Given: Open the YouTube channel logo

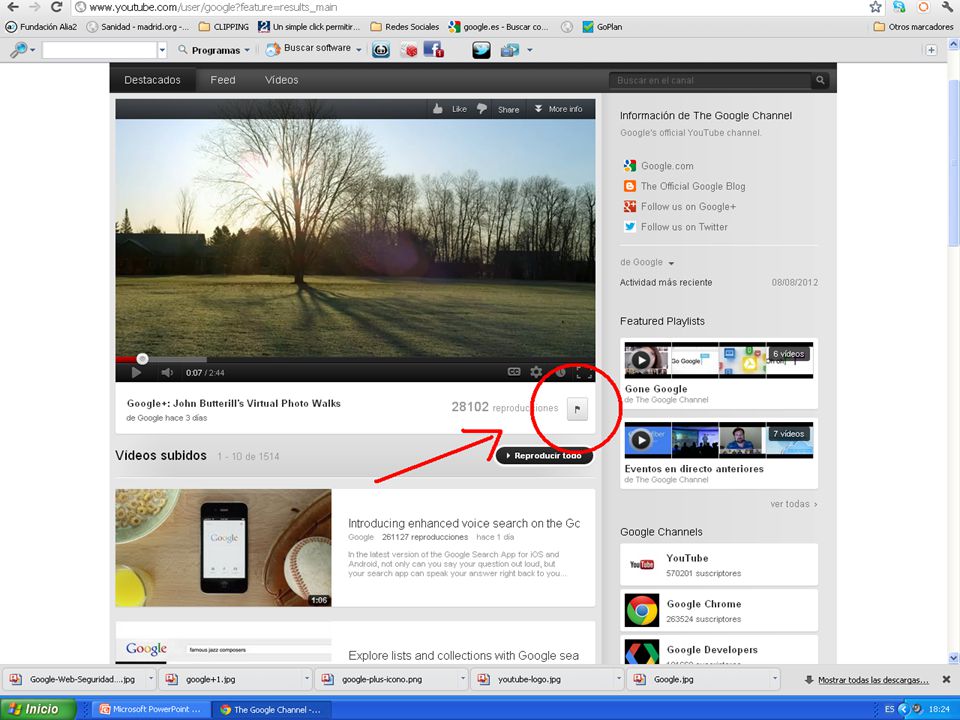Looking at the screenshot, I should point(642,564).
